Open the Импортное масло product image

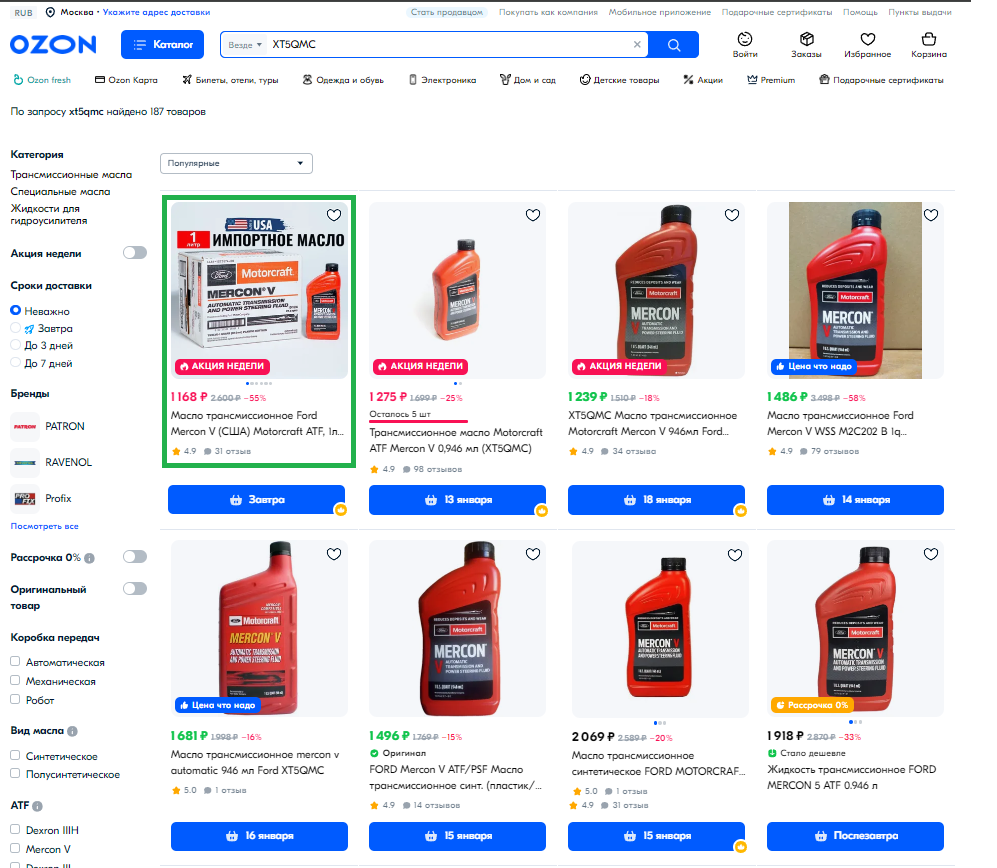point(259,291)
